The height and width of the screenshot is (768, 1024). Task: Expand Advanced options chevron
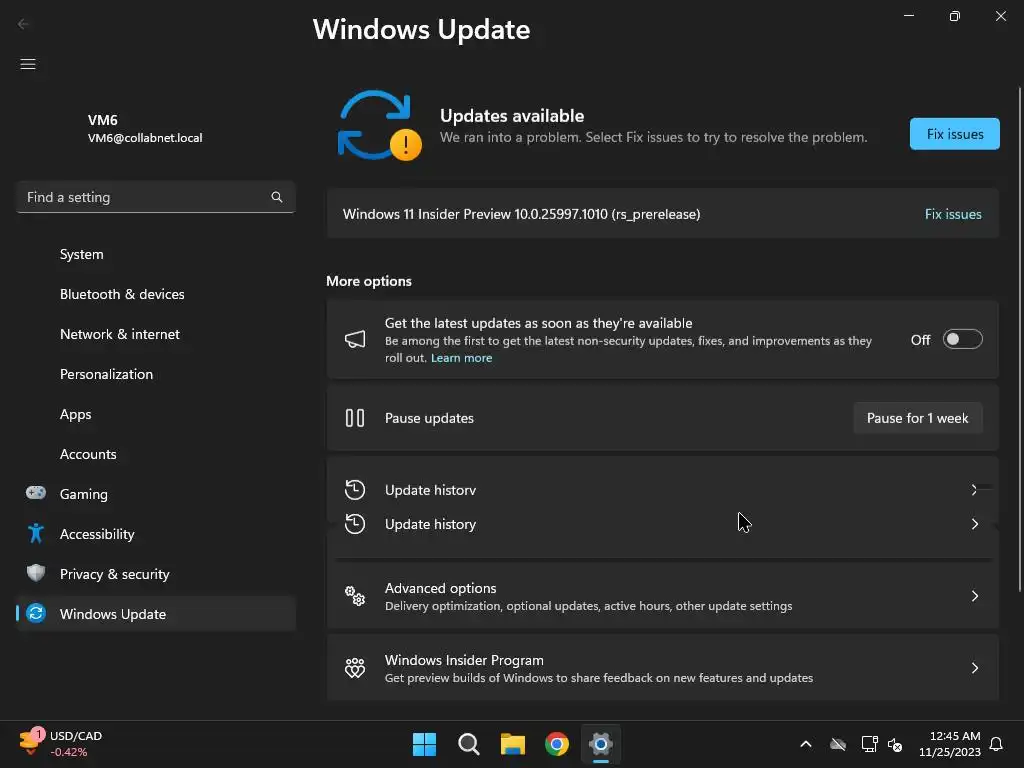[x=974, y=596]
